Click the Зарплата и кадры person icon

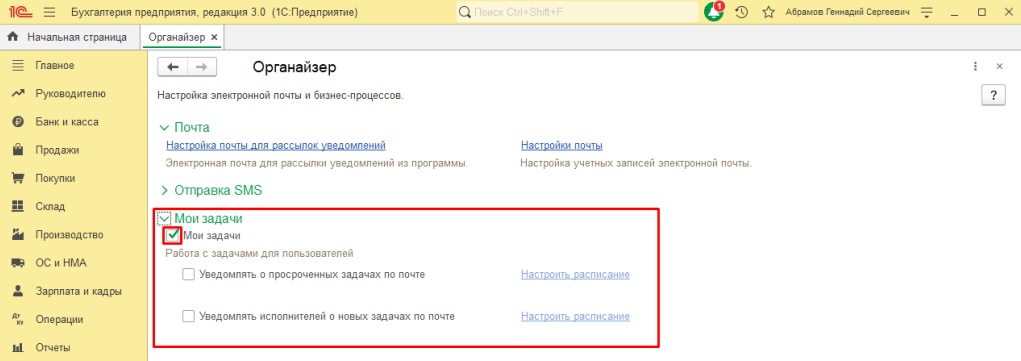[x=18, y=291]
